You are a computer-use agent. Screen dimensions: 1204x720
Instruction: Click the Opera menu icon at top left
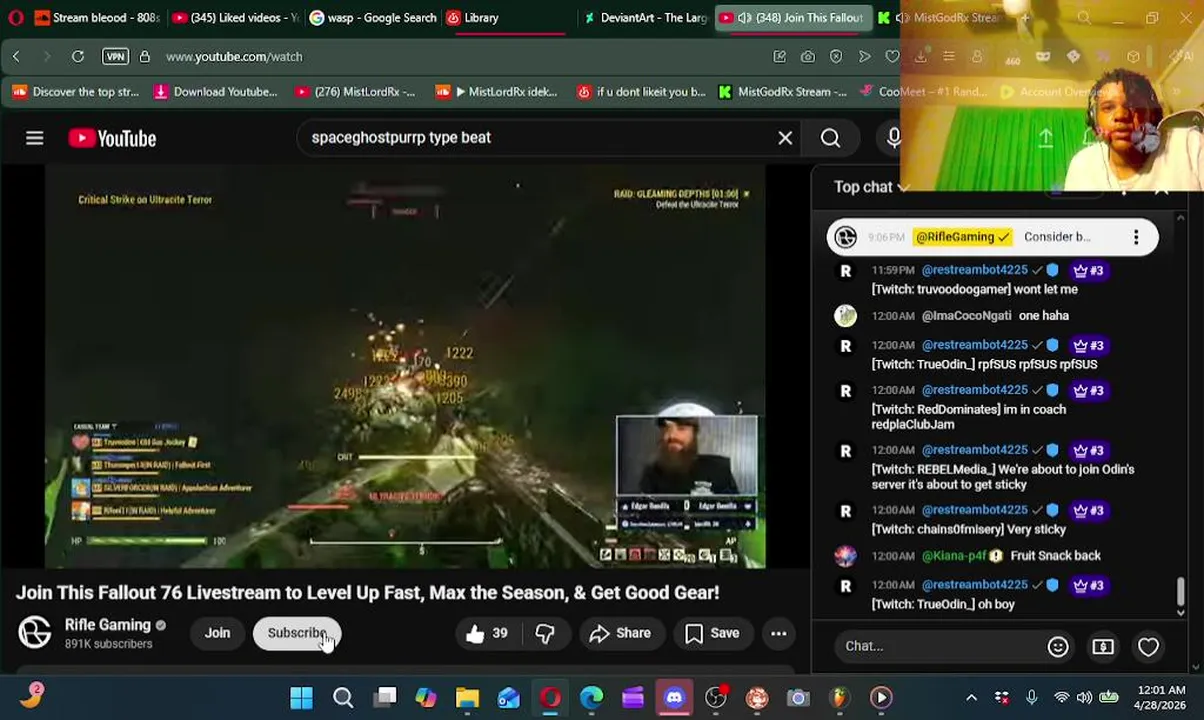(x=15, y=18)
